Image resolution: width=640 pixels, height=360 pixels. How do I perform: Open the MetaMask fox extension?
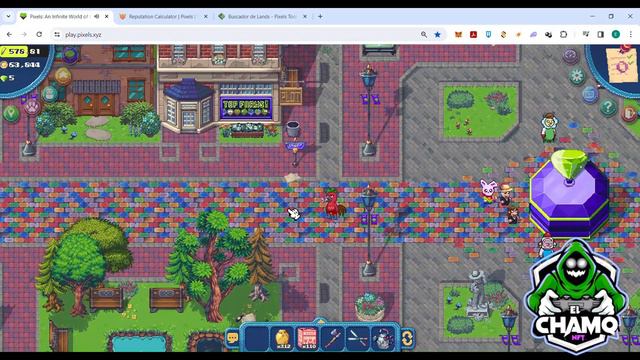pyautogui.click(x=458, y=35)
